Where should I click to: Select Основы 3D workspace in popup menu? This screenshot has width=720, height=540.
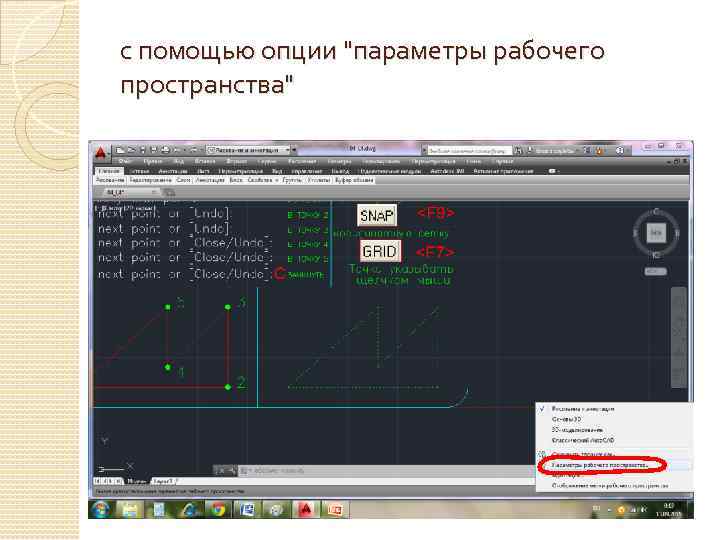point(613,419)
